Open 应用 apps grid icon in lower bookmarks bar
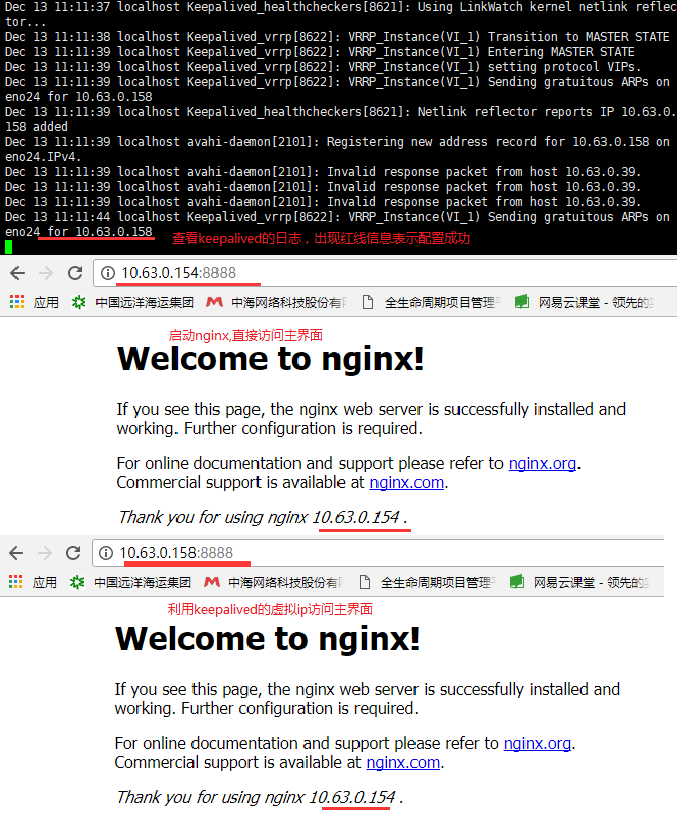The width and height of the screenshot is (677, 819). [16, 581]
